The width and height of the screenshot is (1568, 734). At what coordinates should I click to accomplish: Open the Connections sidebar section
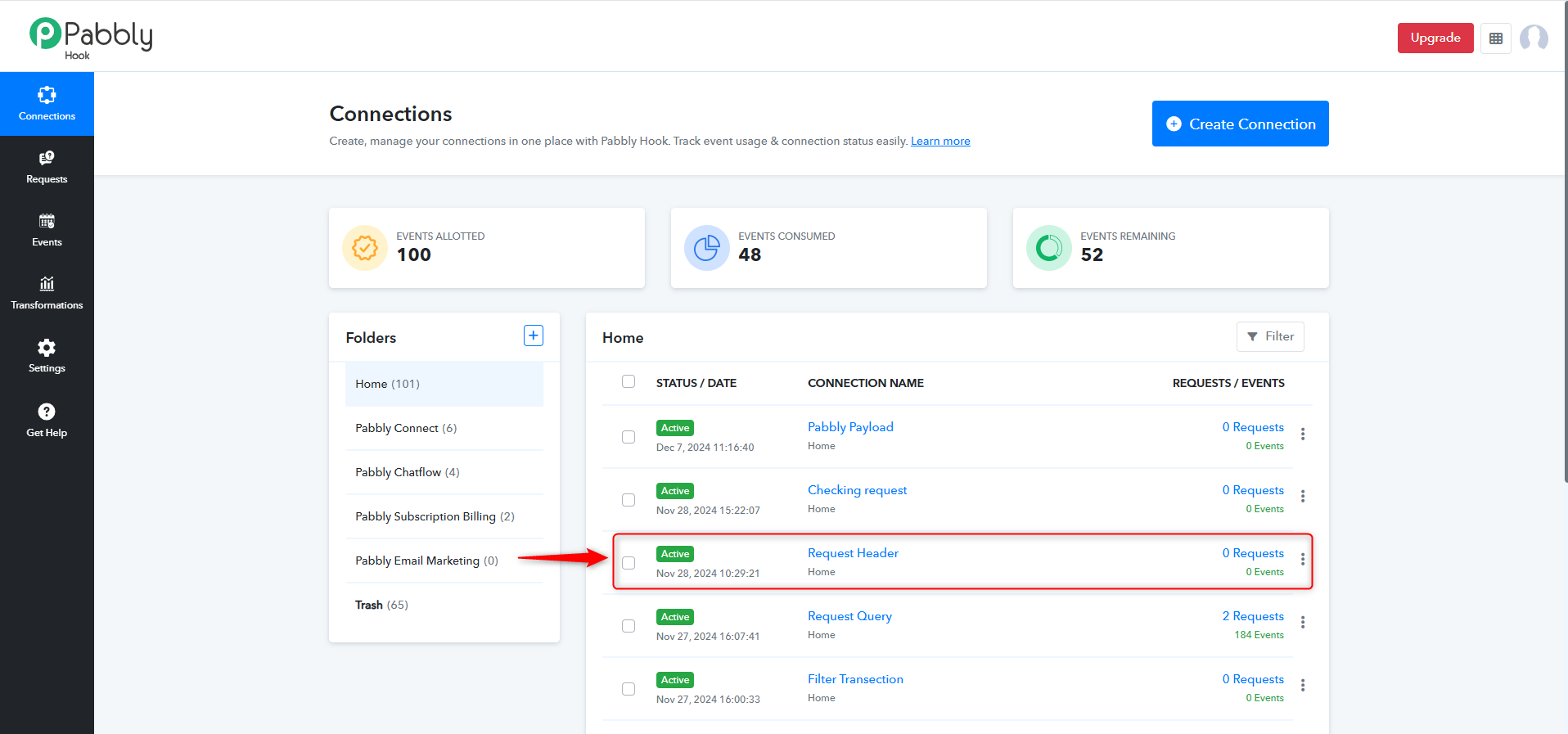47,104
